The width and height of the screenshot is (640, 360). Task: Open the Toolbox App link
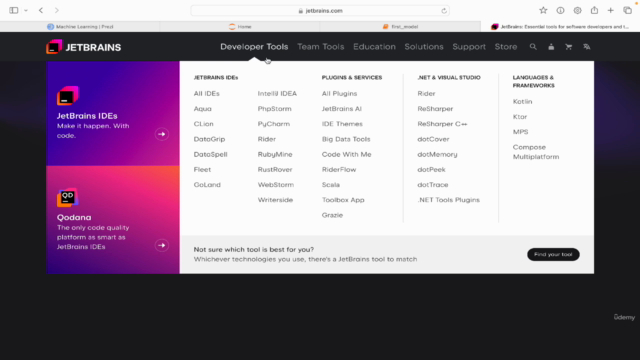point(343,200)
